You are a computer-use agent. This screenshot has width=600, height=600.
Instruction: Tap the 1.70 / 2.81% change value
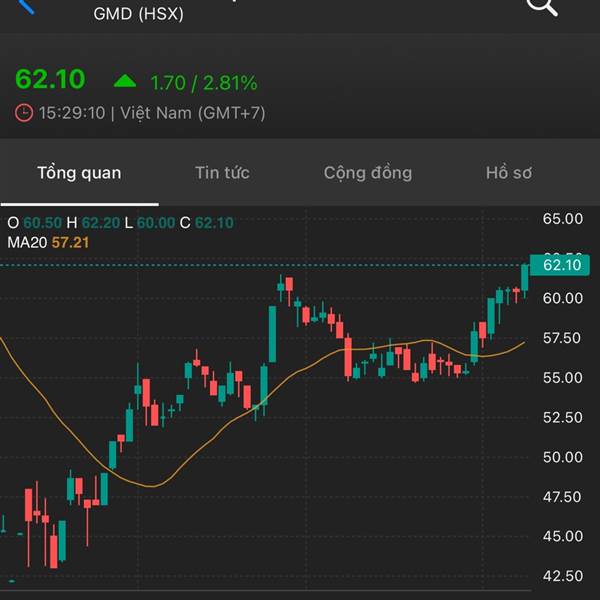(204, 83)
